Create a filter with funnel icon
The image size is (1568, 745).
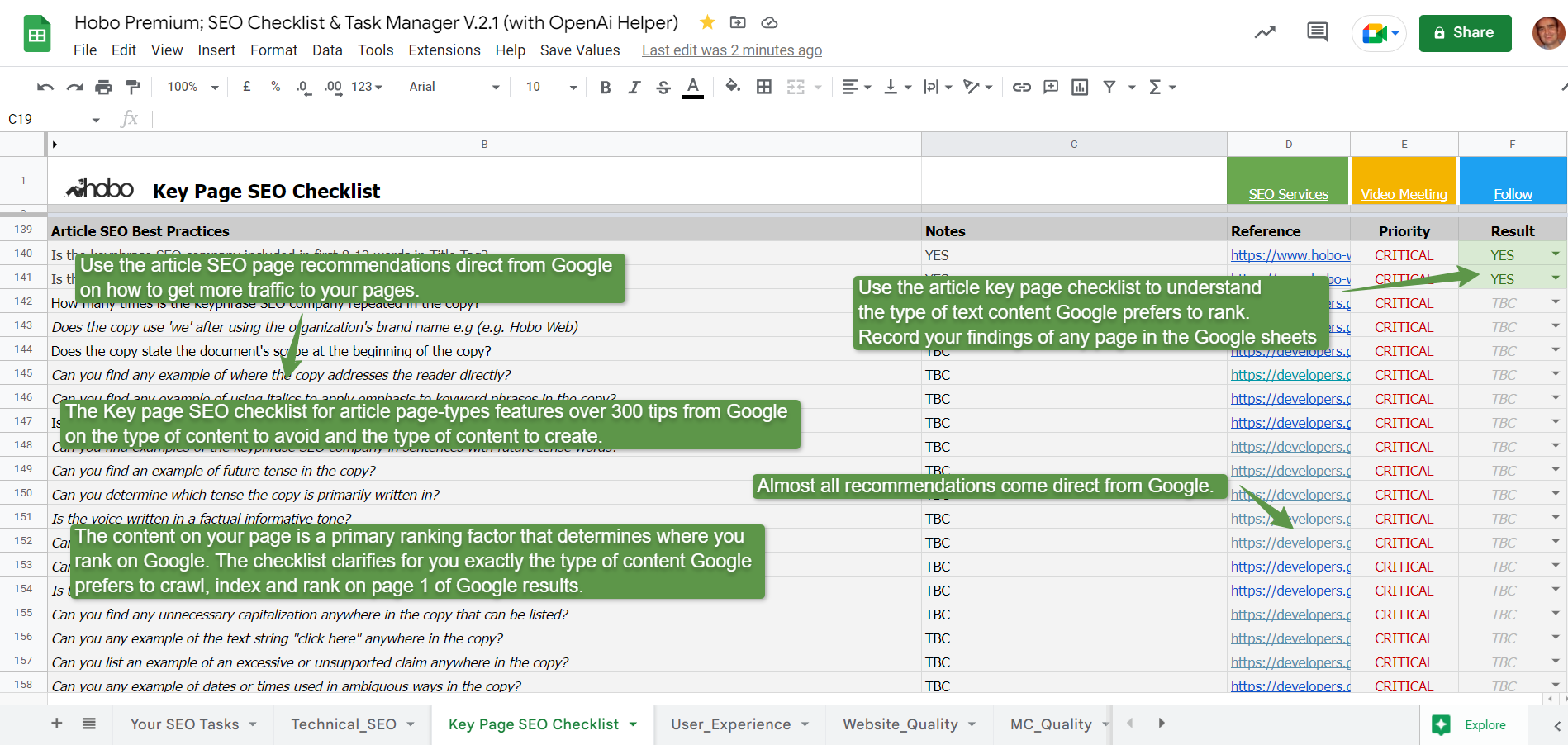tap(1109, 87)
